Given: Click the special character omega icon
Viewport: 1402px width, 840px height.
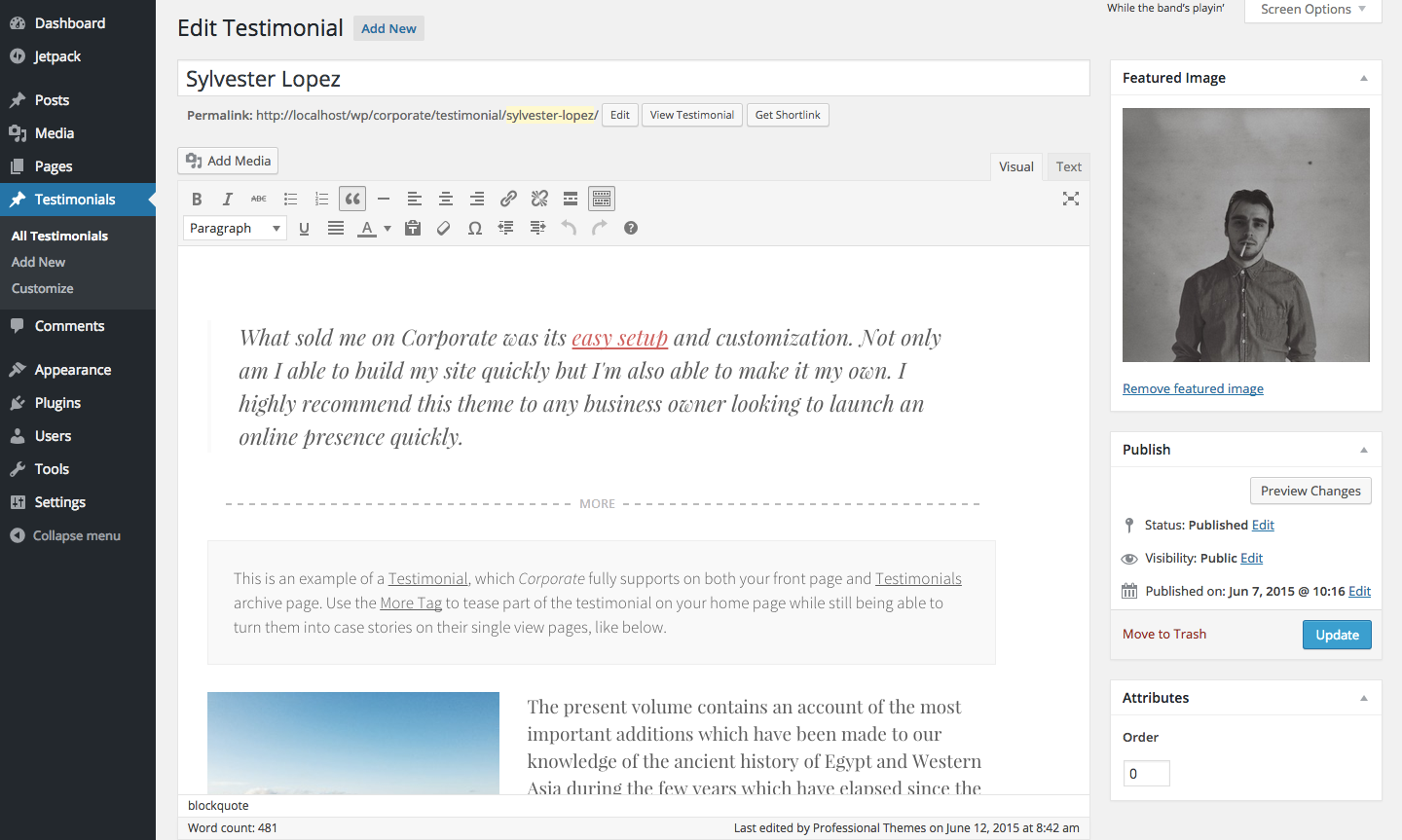Looking at the screenshot, I should click(475, 228).
